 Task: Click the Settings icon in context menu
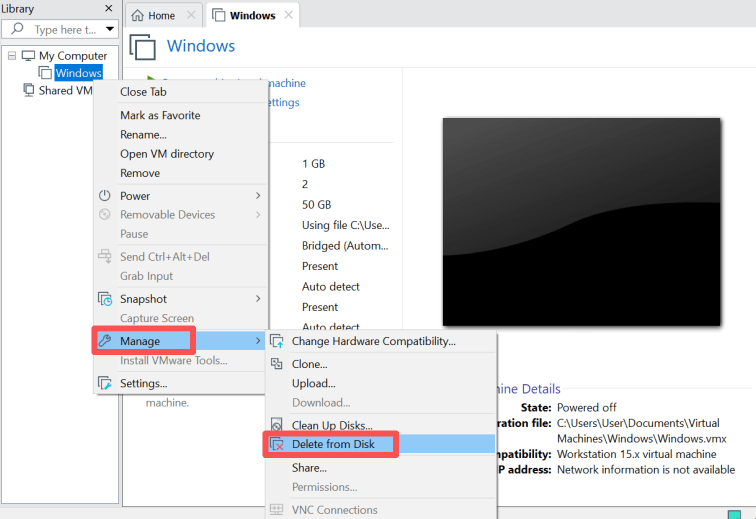105,383
